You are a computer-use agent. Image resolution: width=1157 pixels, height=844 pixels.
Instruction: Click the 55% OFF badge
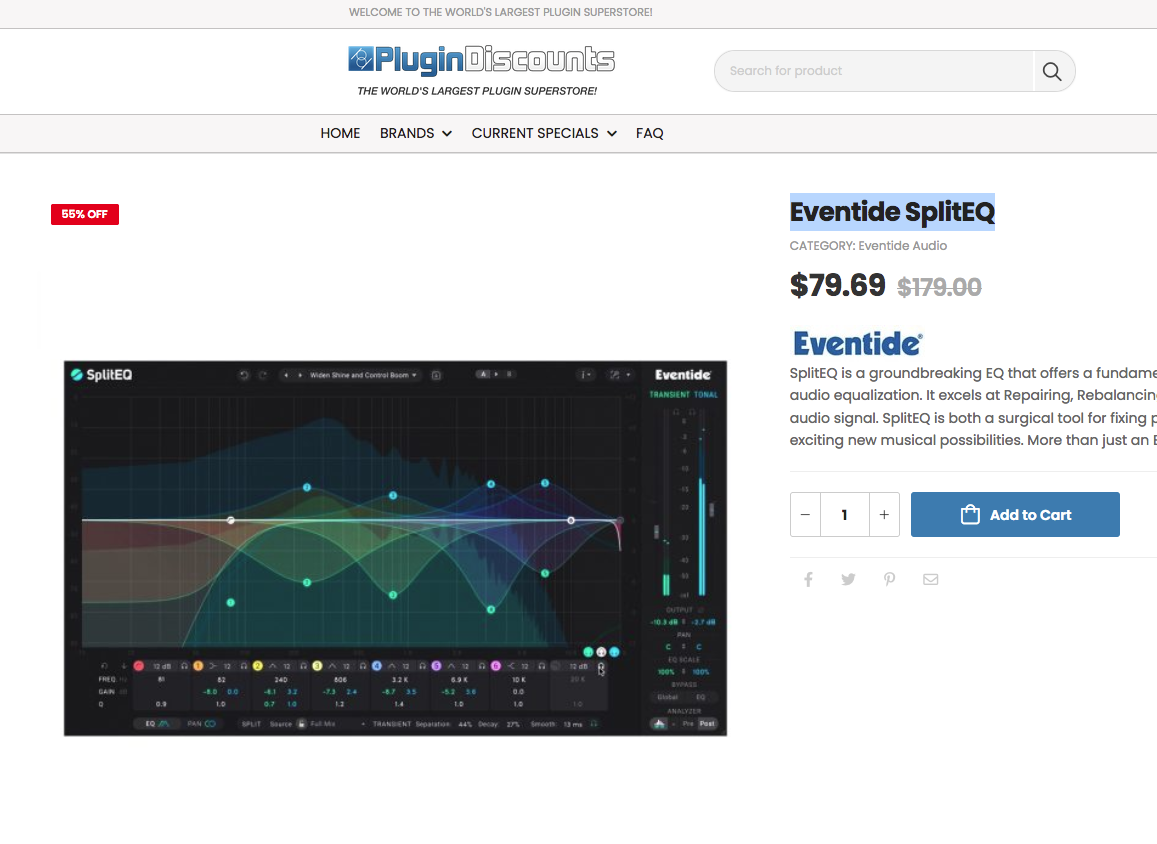[x=85, y=214]
